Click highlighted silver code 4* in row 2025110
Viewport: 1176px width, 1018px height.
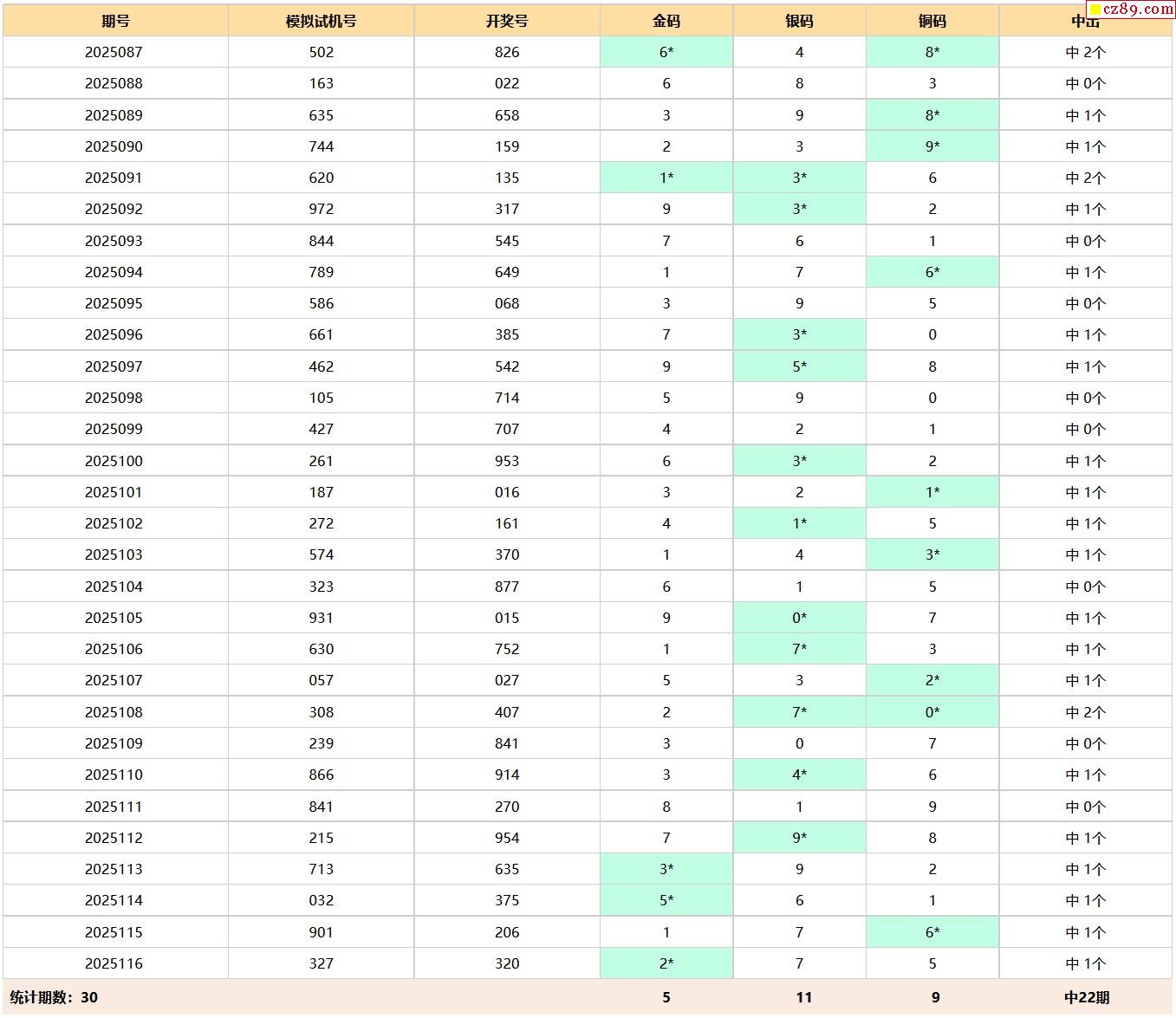799,775
